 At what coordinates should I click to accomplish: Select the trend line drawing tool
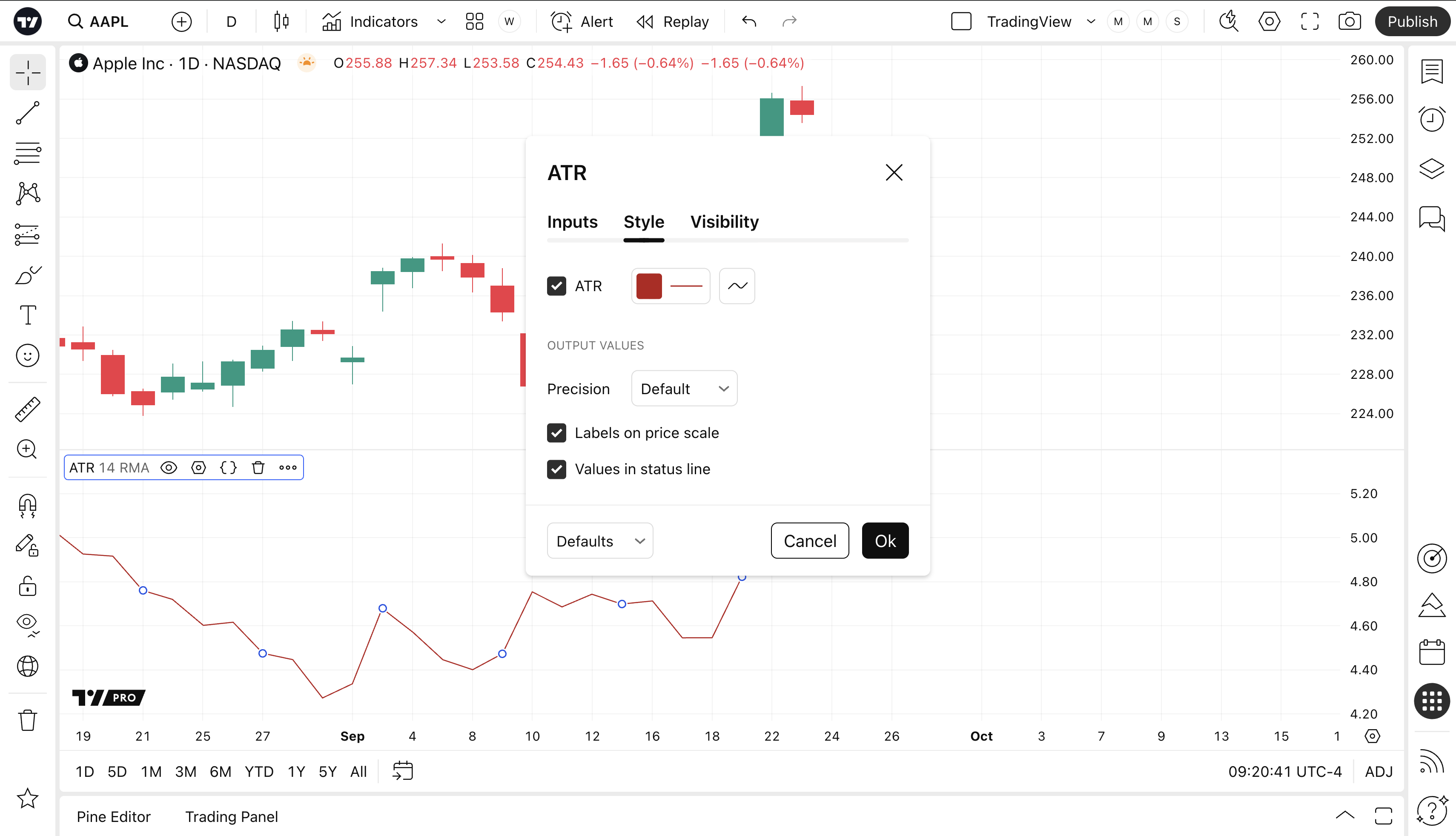(28, 113)
